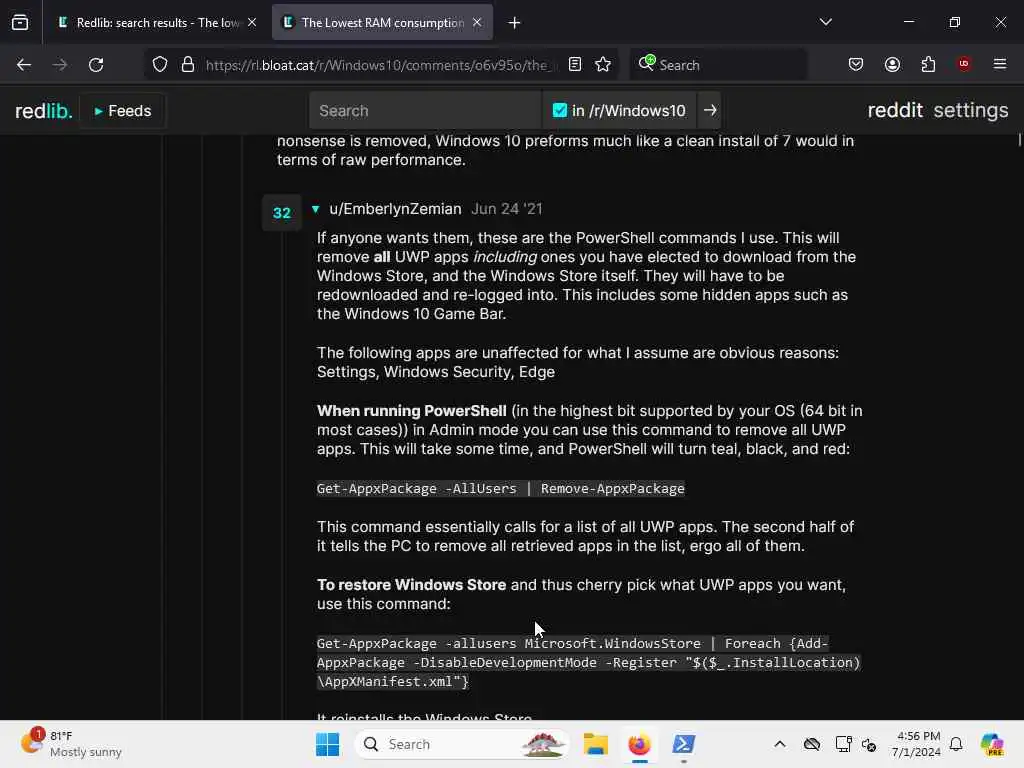Switch to Redlib search results tab

[x=155, y=23]
